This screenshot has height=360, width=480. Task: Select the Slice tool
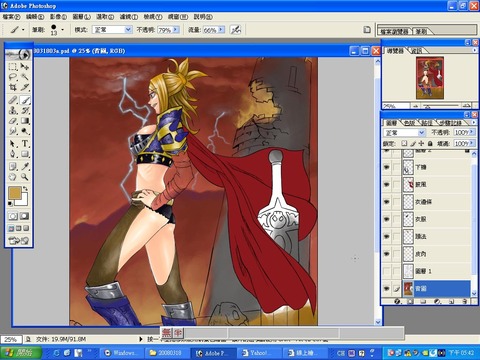[x=25, y=87]
